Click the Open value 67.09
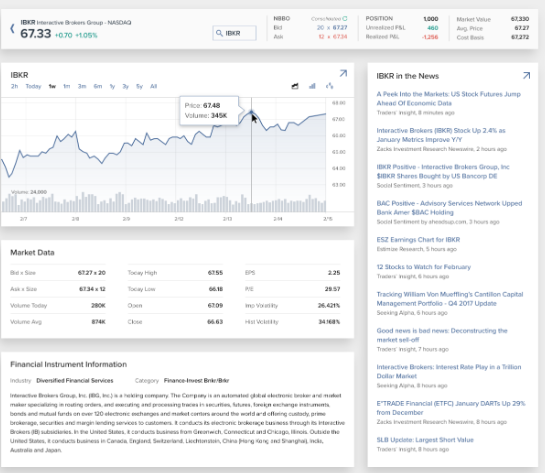This screenshot has width=545, height=473. coord(215,305)
